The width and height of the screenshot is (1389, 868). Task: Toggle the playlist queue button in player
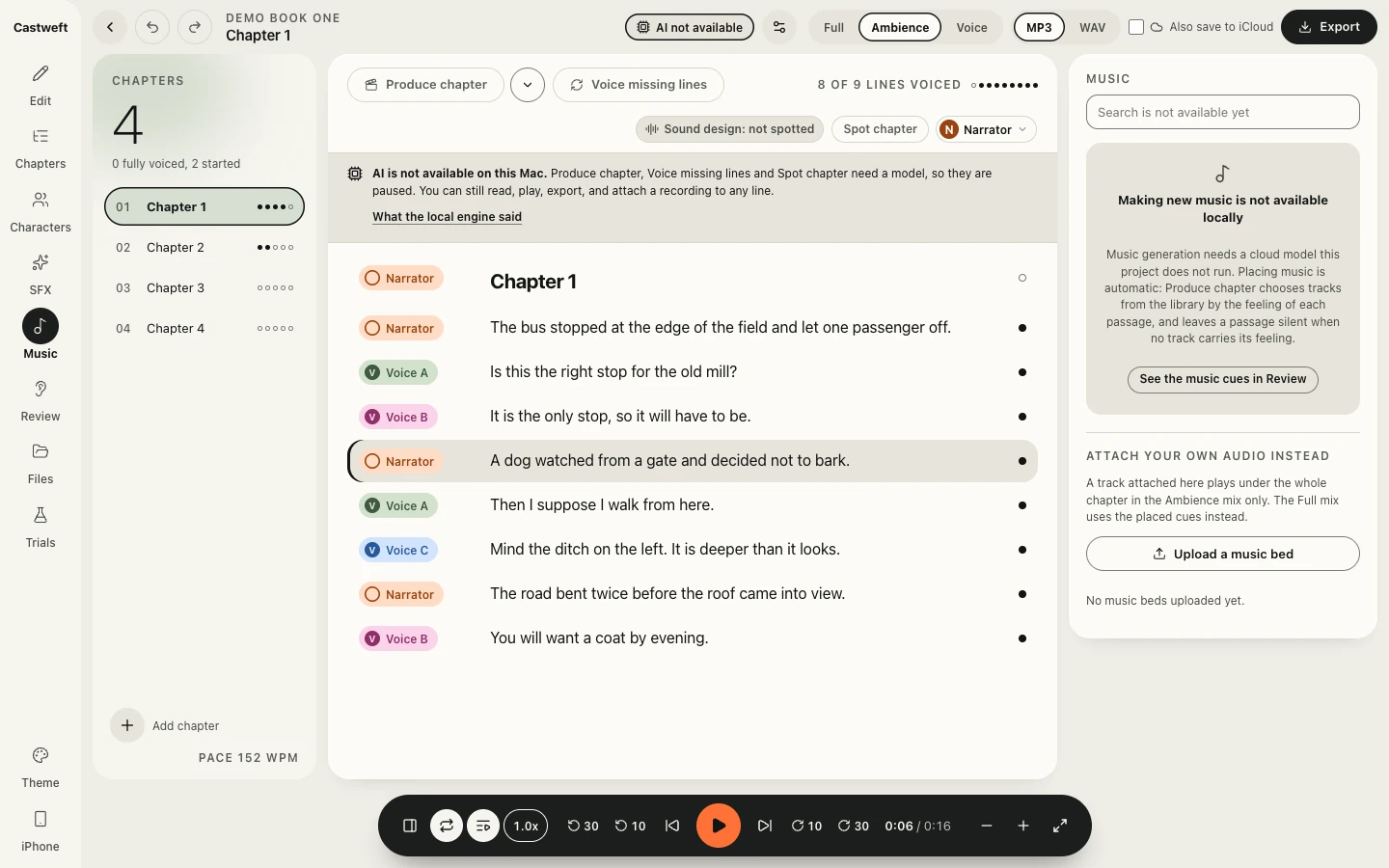[x=483, y=826]
